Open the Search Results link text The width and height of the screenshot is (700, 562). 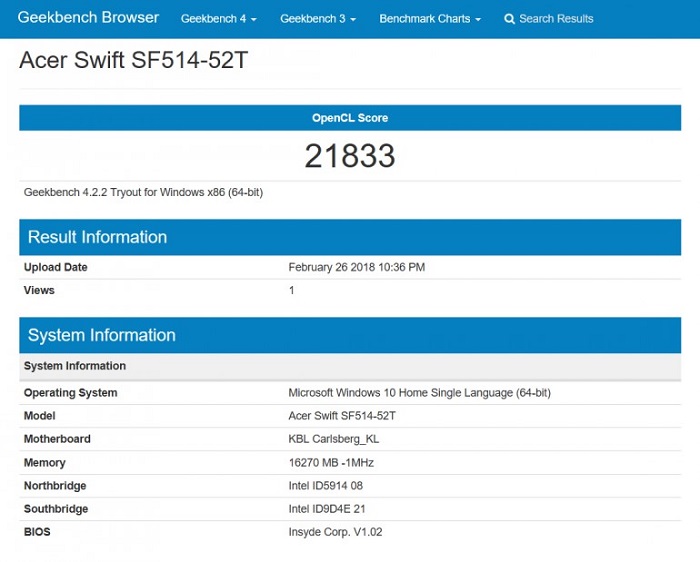click(556, 19)
